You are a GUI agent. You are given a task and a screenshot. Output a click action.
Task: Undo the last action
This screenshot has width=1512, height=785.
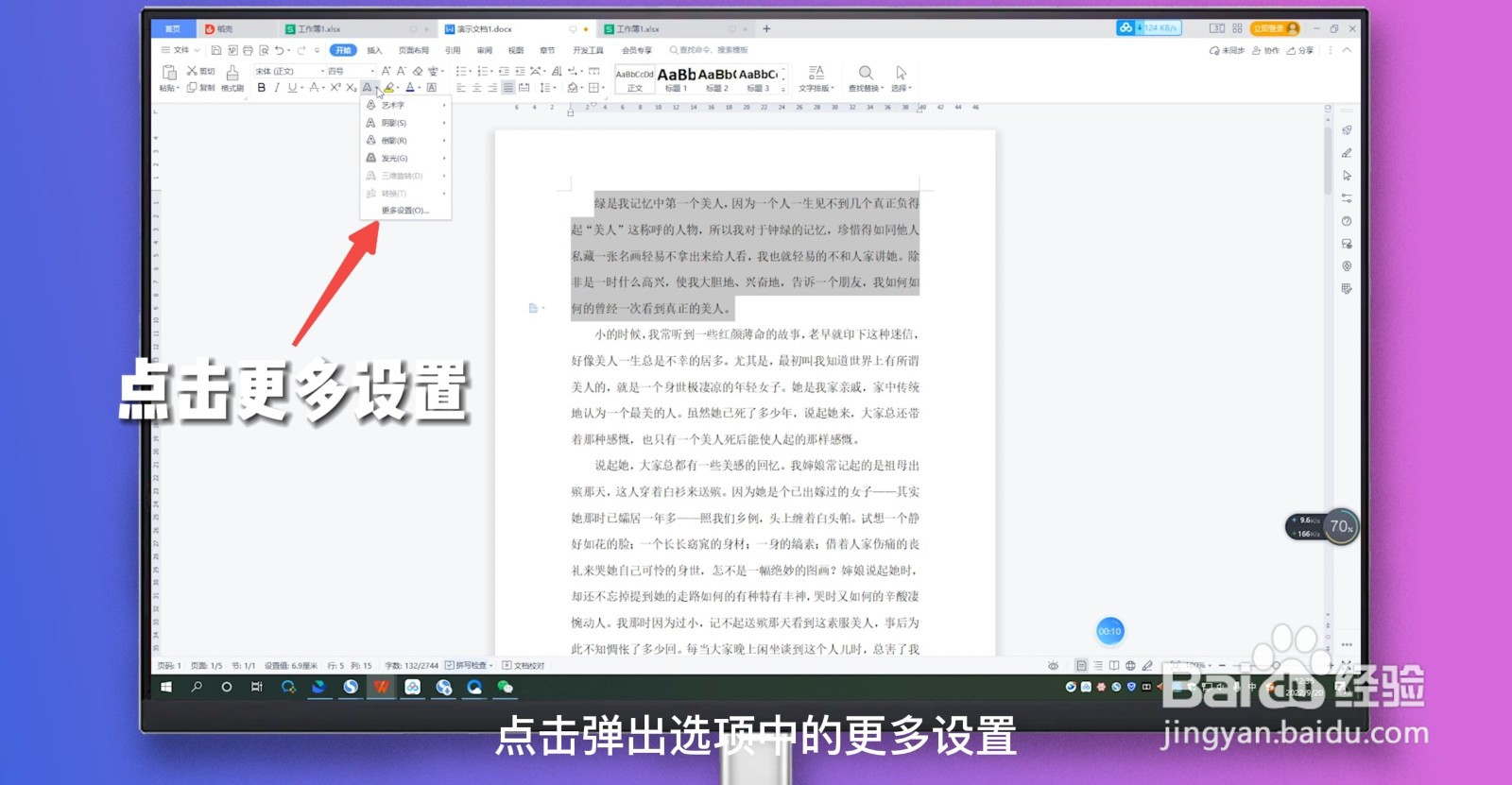click(x=280, y=50)
